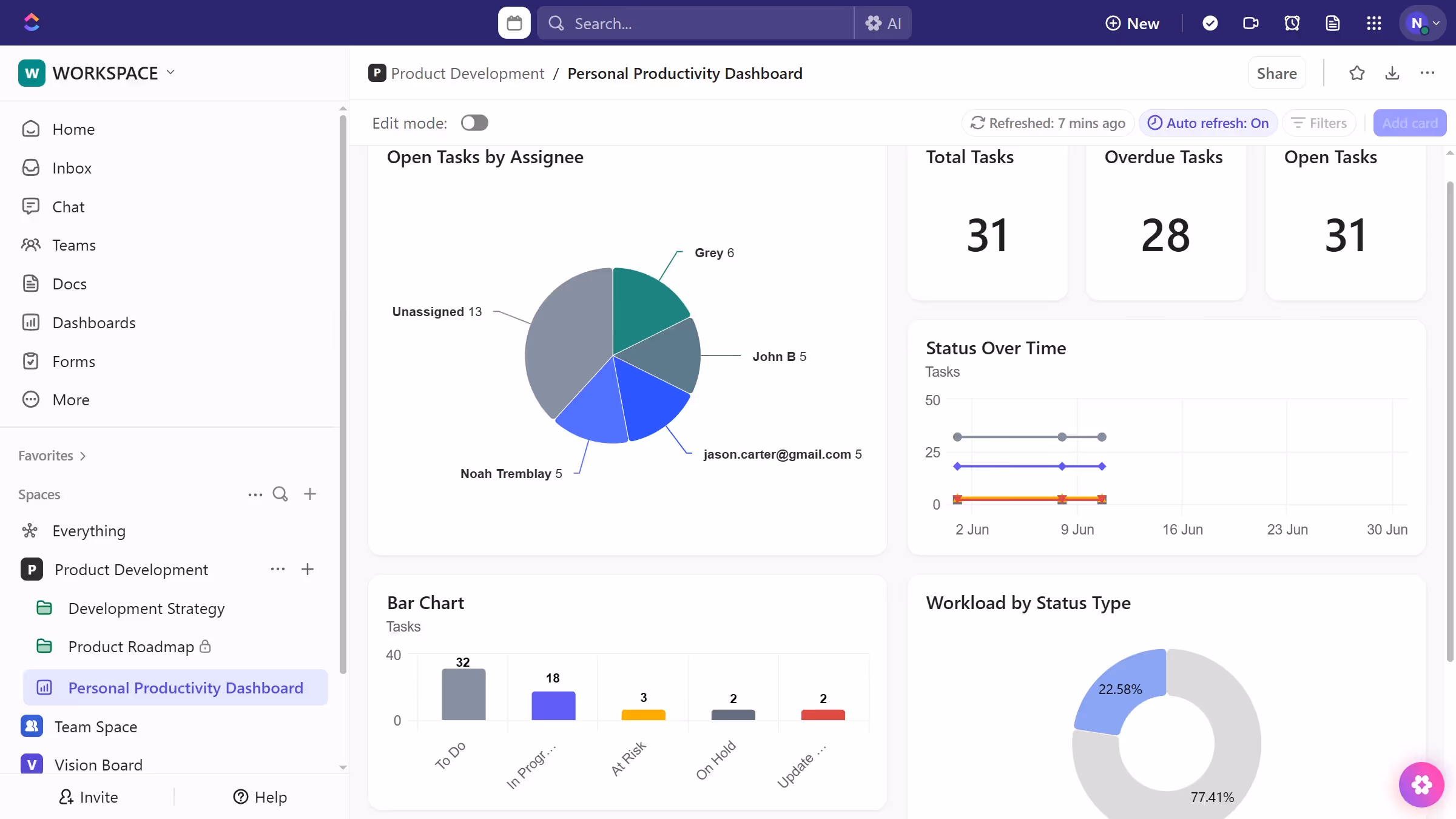Star the dashboard as a favorite
The width and height of the screenshot is (1456, 819).
coord(1357,73)
